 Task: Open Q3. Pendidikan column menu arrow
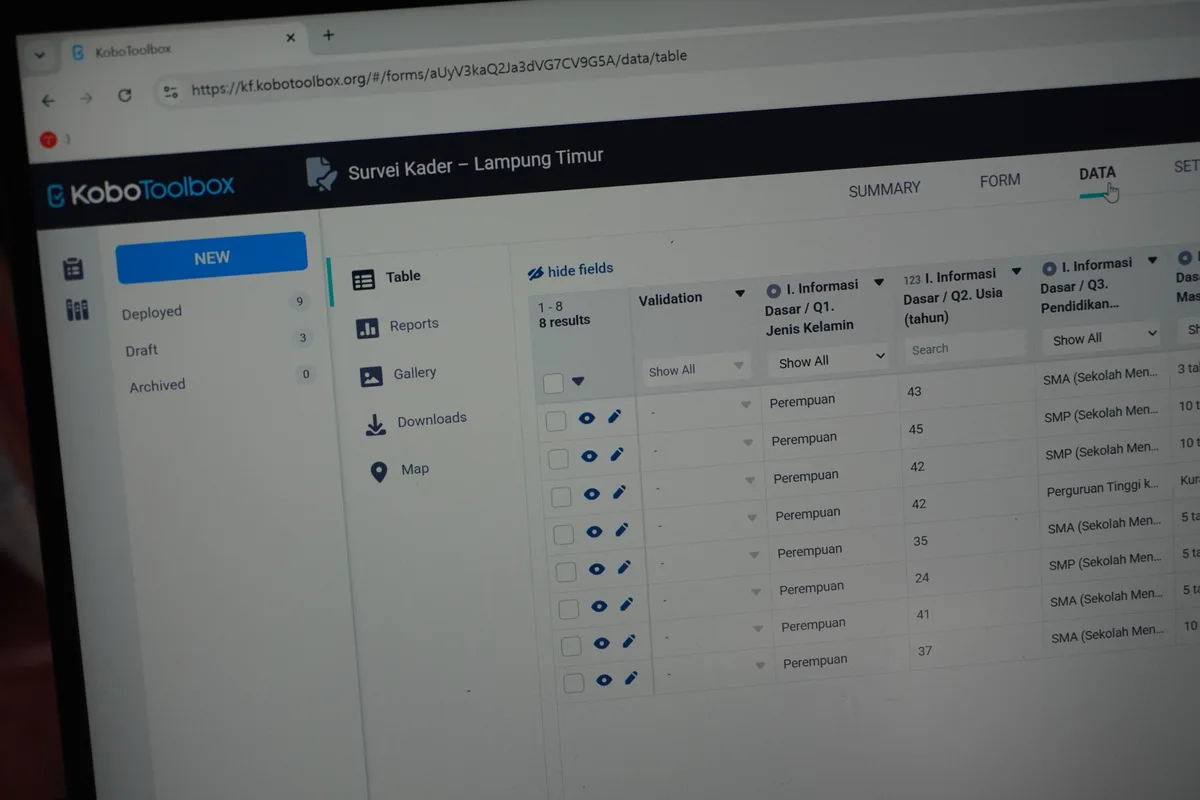pyautogui.click(x=1152, y=260)
